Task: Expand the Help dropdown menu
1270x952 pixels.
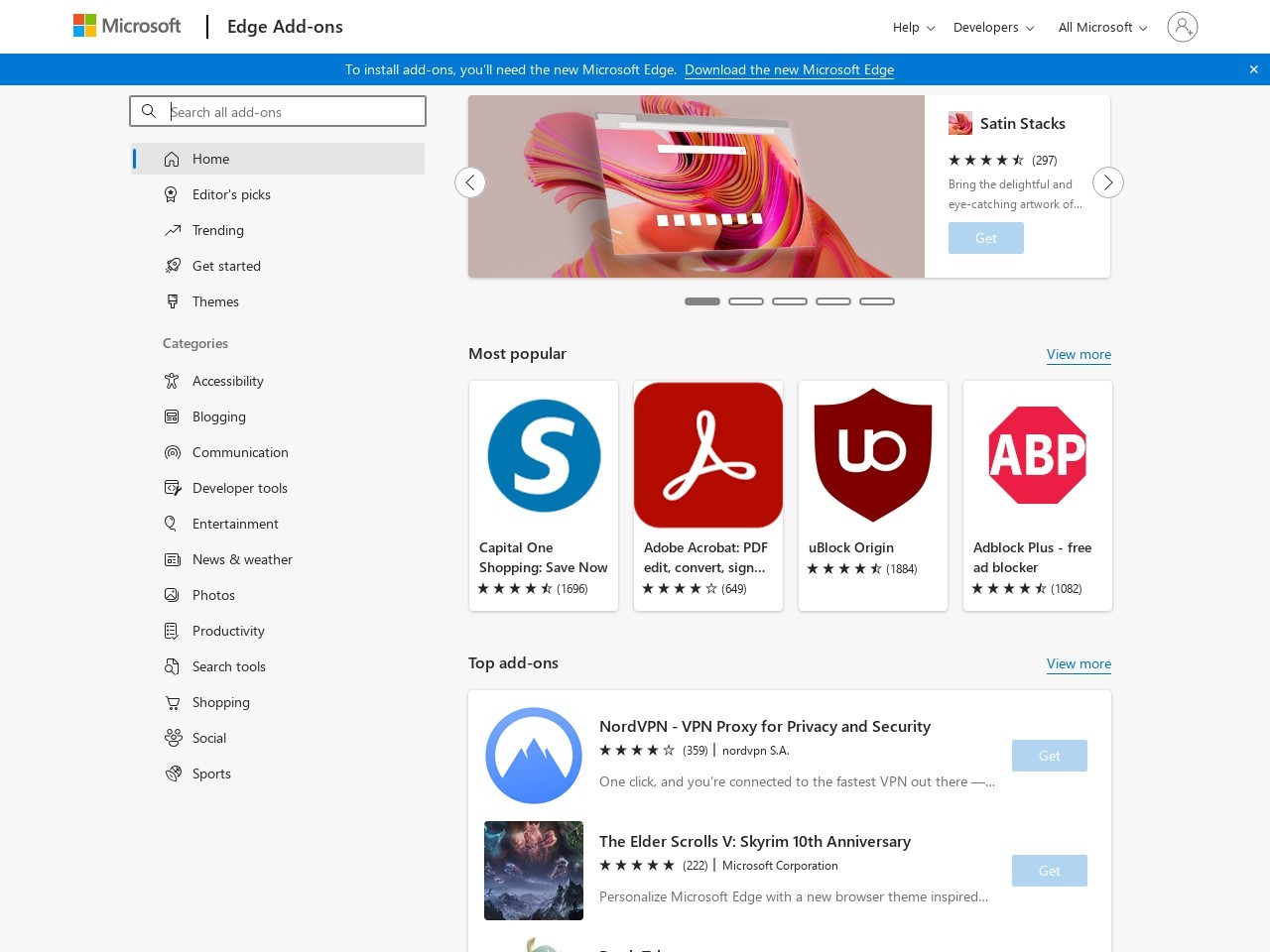Action: click(x=913, y=27)
